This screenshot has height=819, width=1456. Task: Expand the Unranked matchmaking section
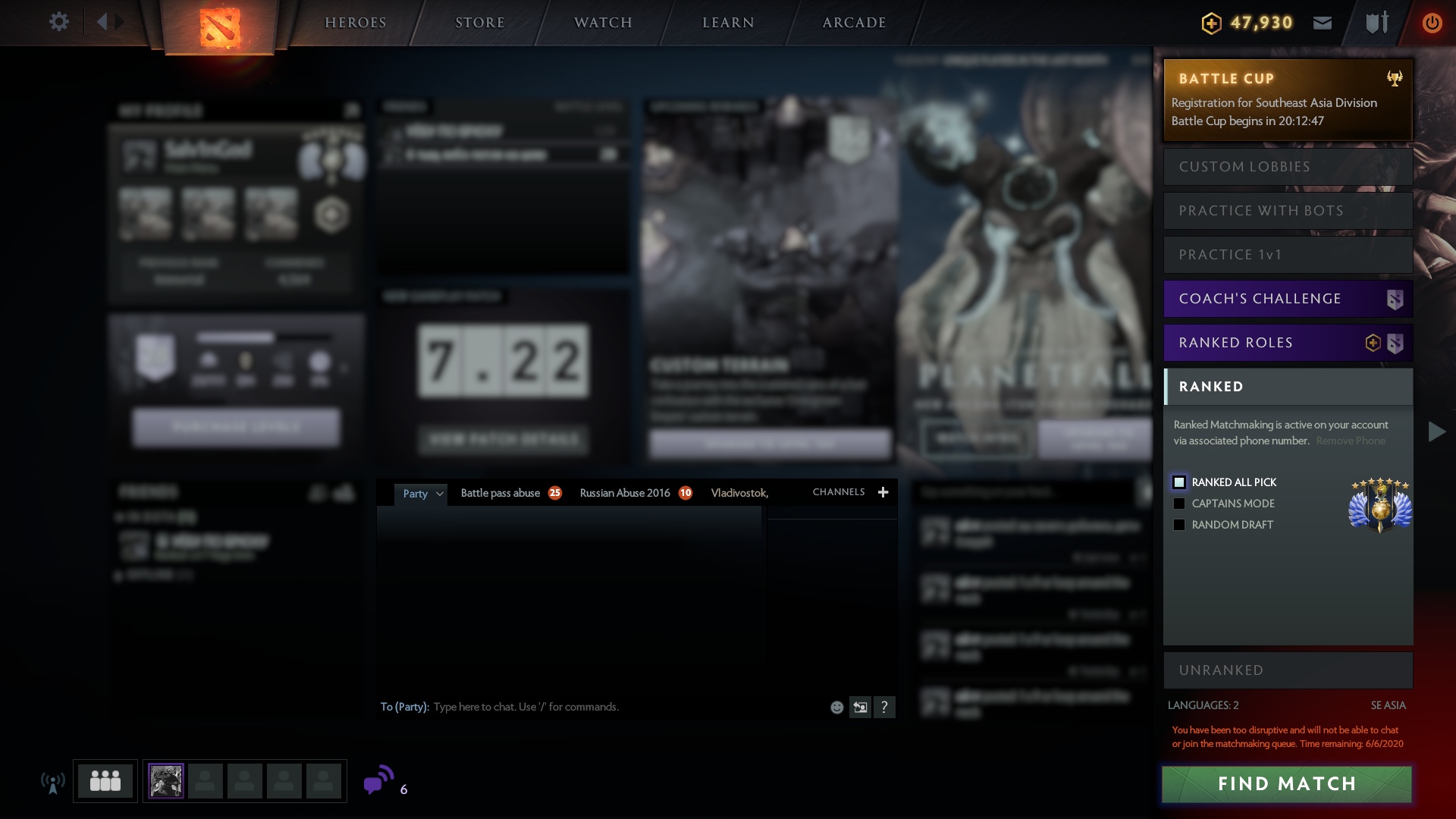tap(1288, 670)
